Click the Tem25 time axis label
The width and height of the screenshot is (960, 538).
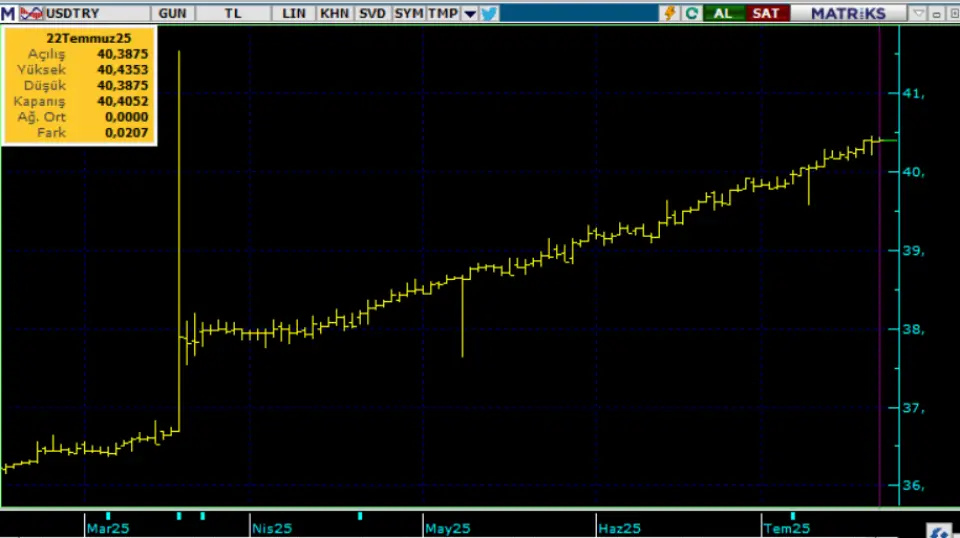click(787, 529)
